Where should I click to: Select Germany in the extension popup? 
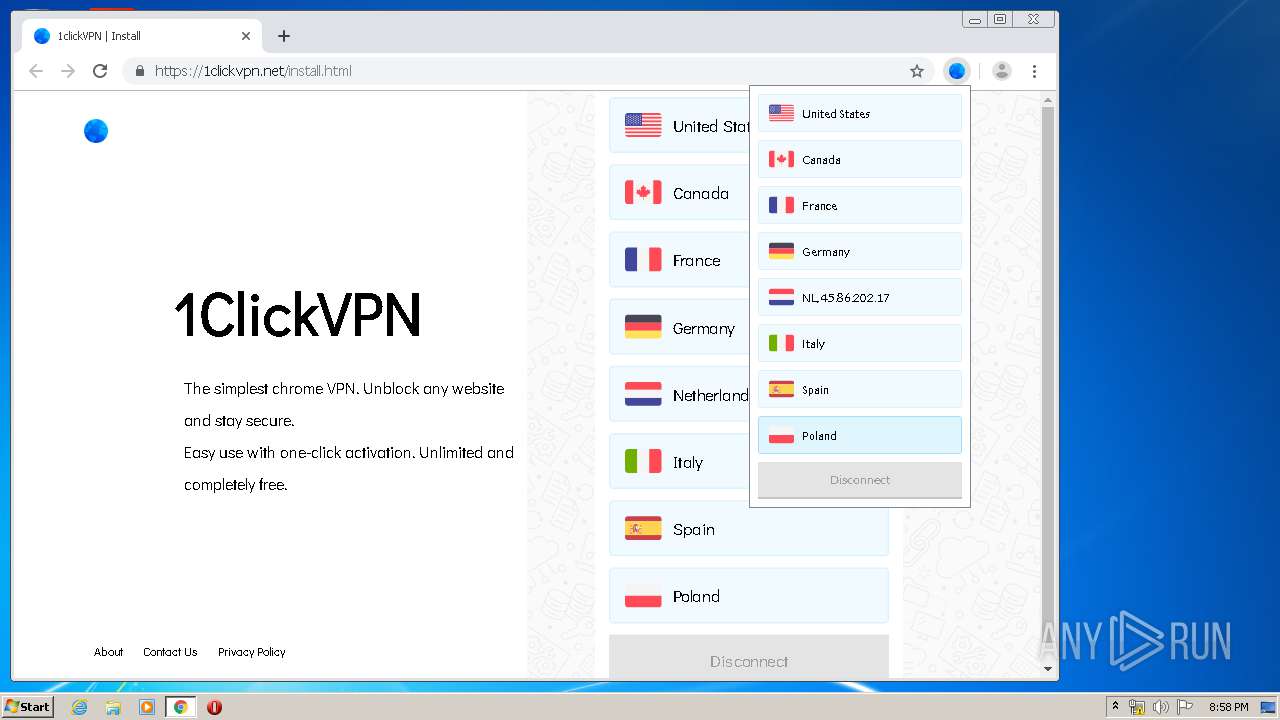point(860,251)
